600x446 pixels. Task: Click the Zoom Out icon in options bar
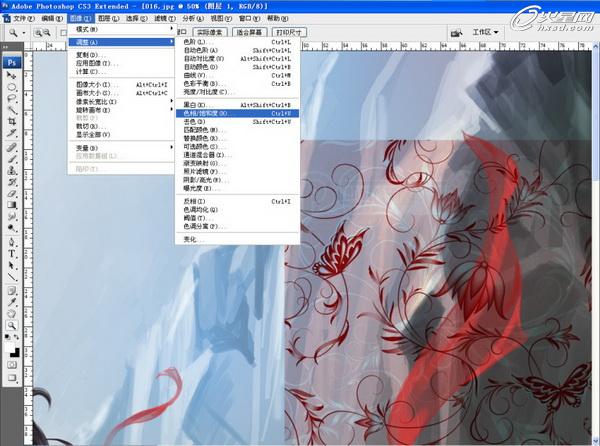point(47,33)
